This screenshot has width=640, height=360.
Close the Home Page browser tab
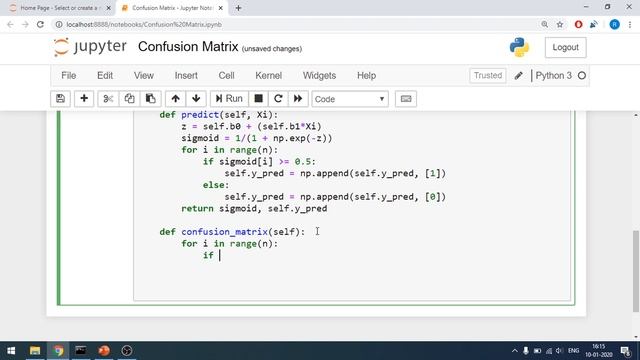point(108,8)
